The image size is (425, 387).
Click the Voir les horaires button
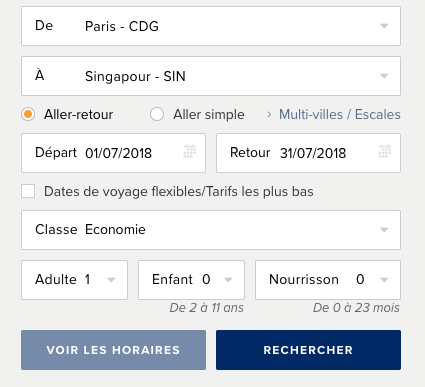tap(113, 350)
